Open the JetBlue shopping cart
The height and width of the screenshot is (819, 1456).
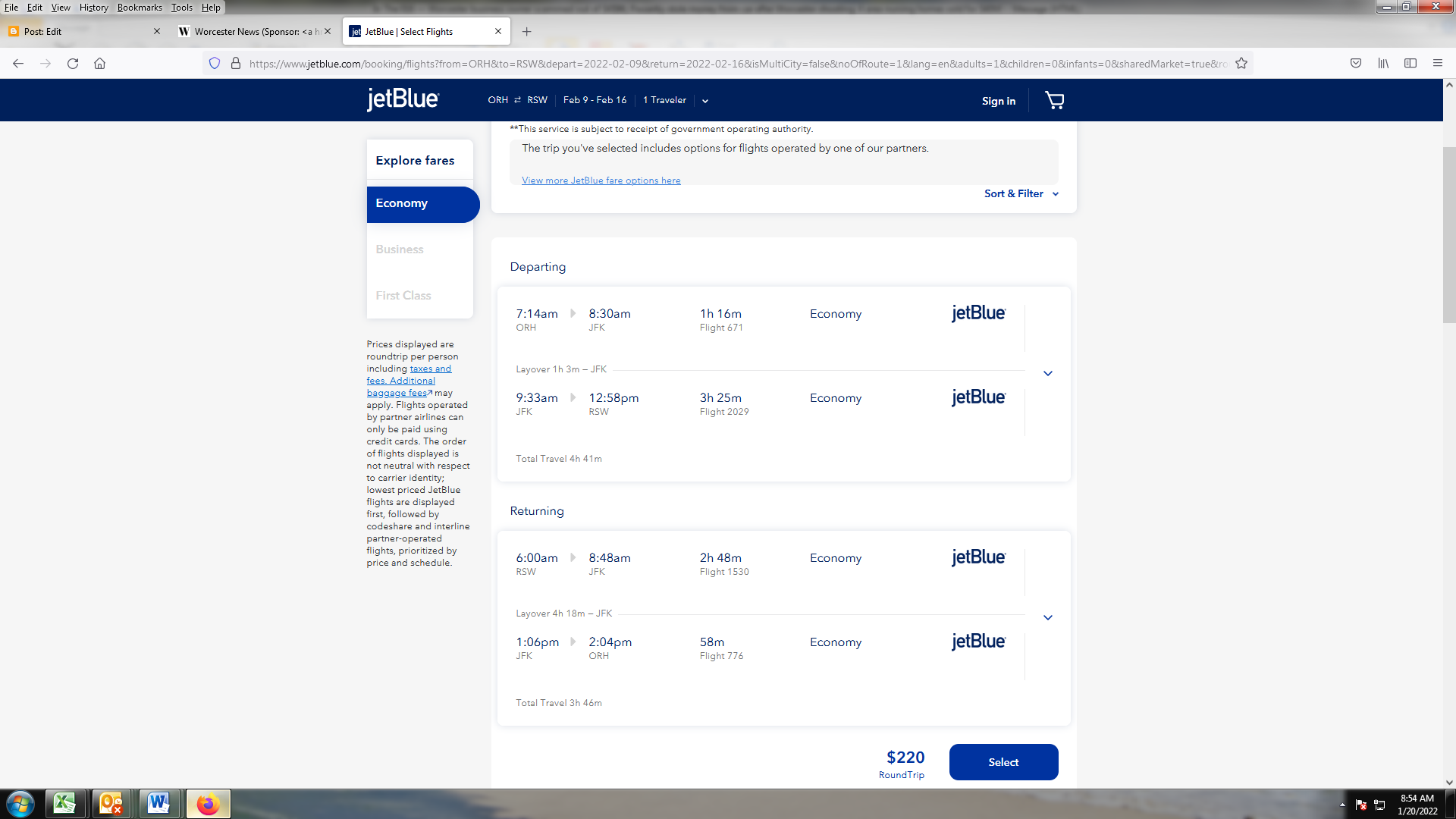coord(1055,100)
